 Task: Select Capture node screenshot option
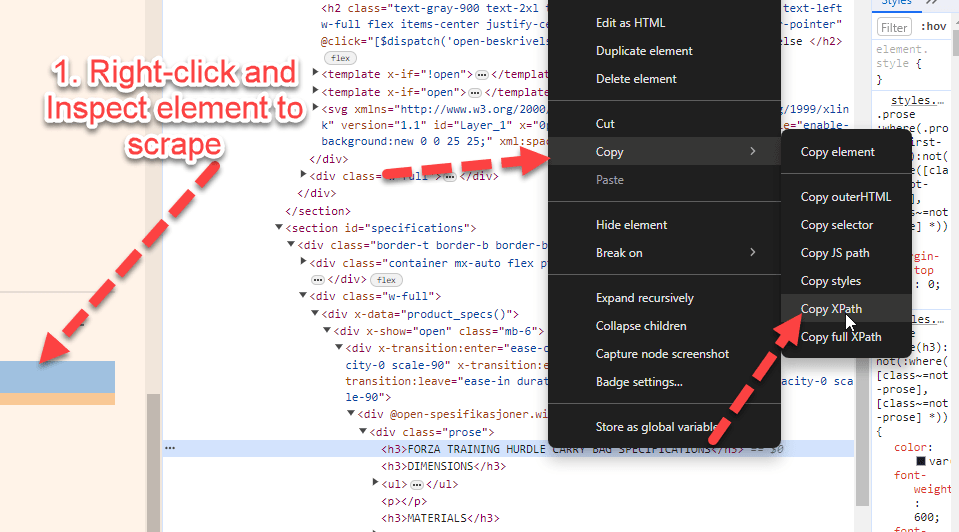click(662, 354)
